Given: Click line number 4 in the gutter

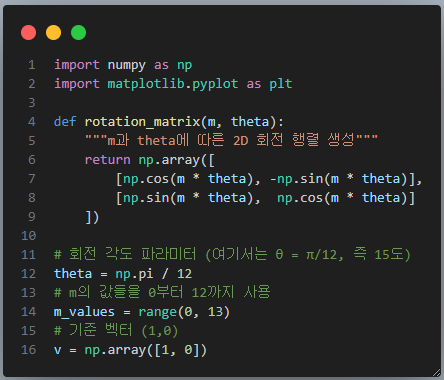Looking at the screenshot, I should coord(32,122).
